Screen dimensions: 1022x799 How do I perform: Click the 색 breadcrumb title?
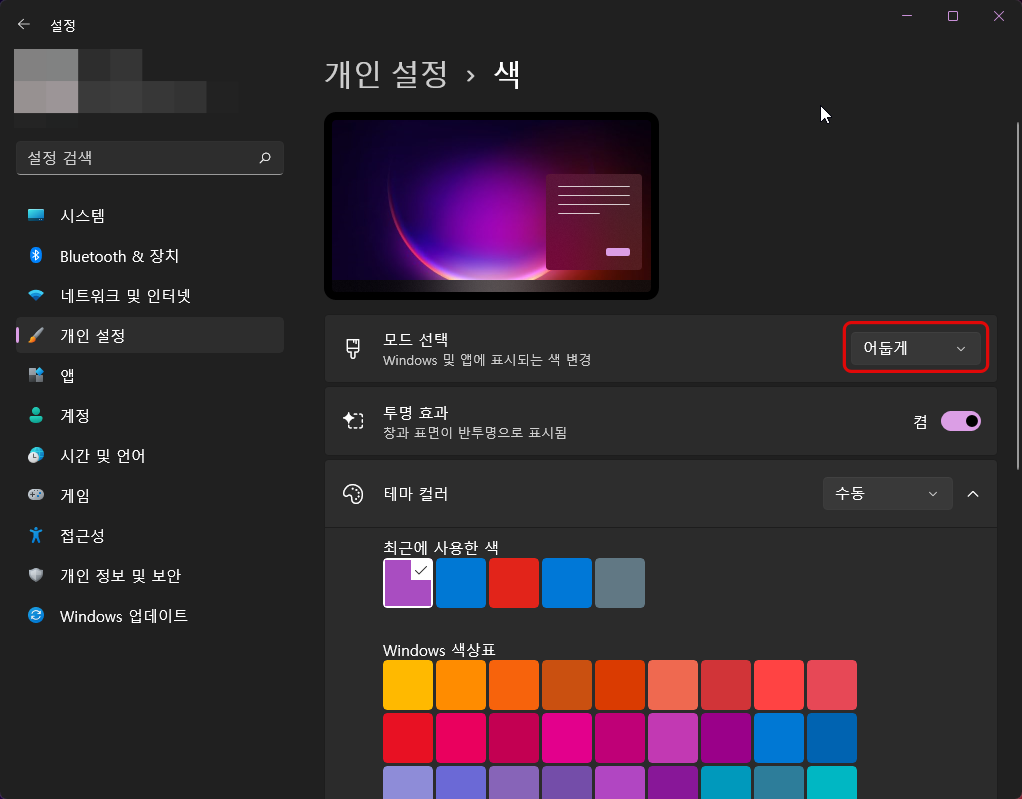504,74
